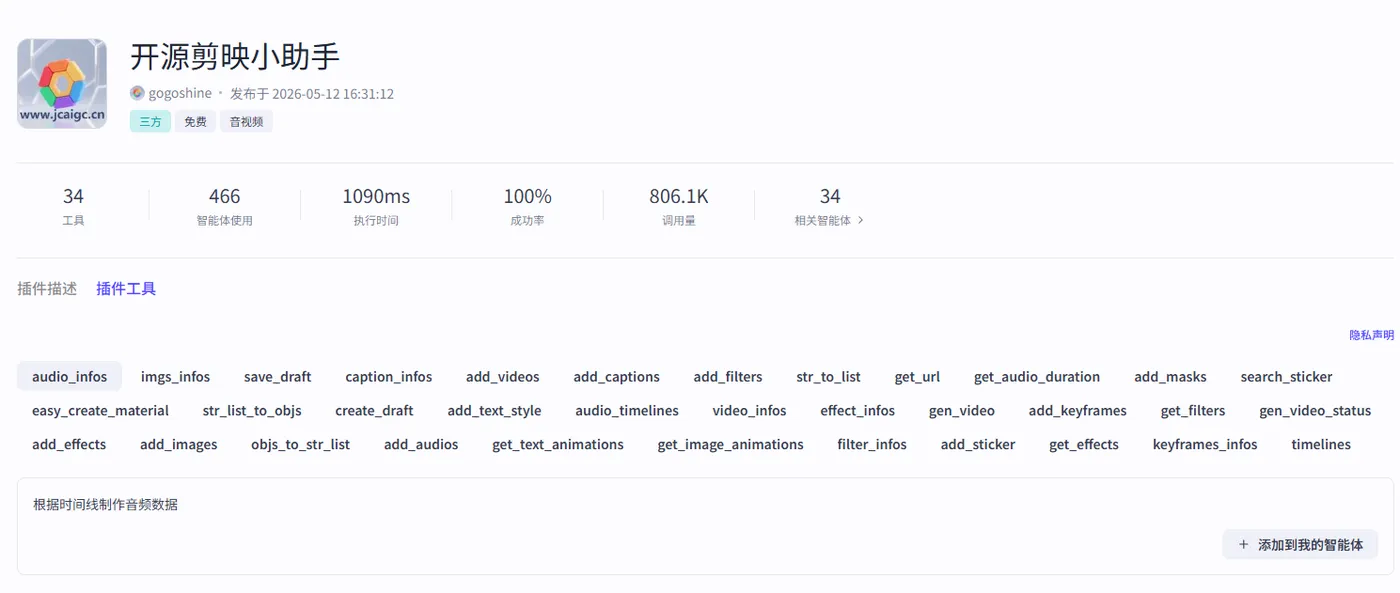Select the str_list_to_objs tool
This screenshot has width=1400, height=593.
(x=252, y=411)
